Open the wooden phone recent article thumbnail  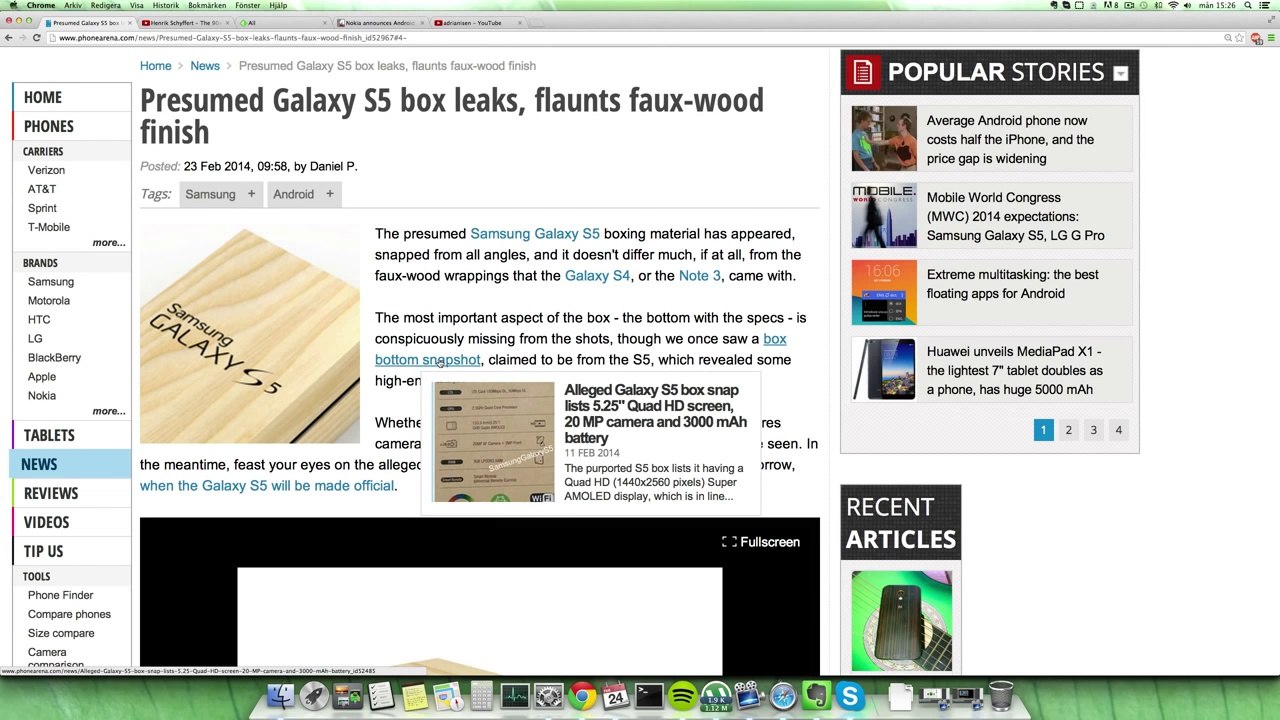902,621
